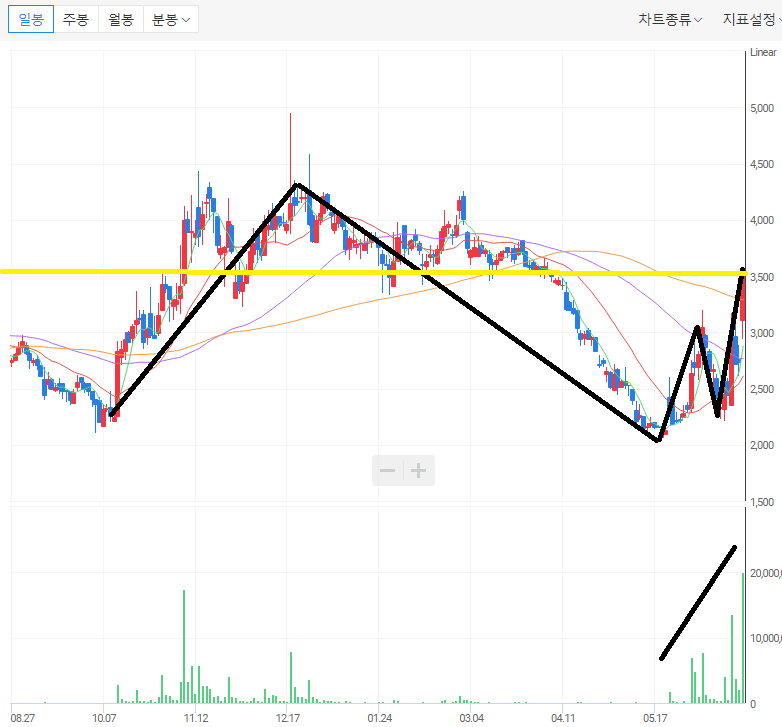Click the 12.17 date axis label
The height and width of the screenshot is (727, 782).
[288, 718]
